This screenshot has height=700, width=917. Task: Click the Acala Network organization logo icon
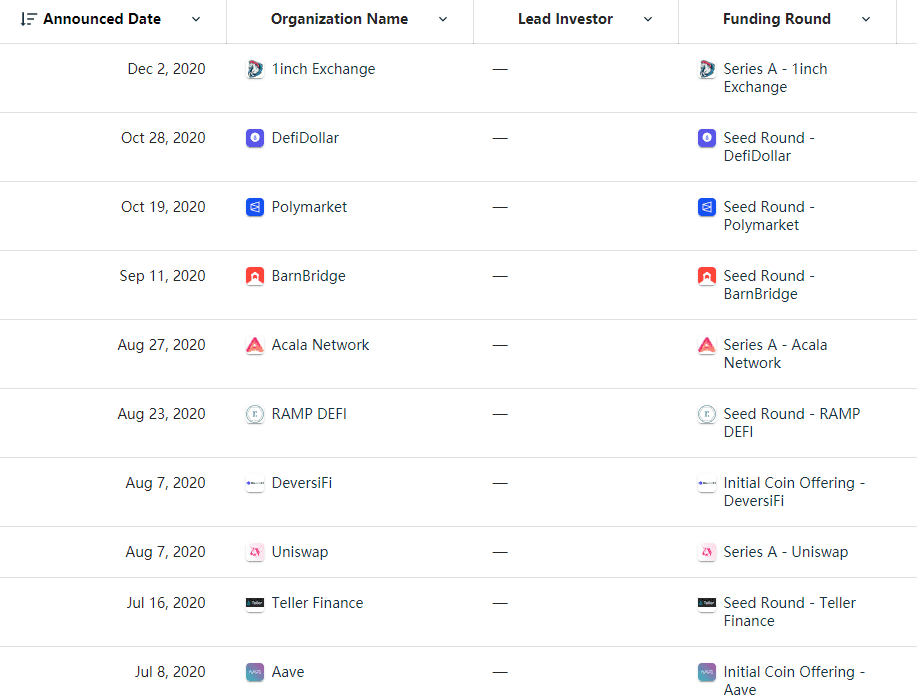pos(255,346)
